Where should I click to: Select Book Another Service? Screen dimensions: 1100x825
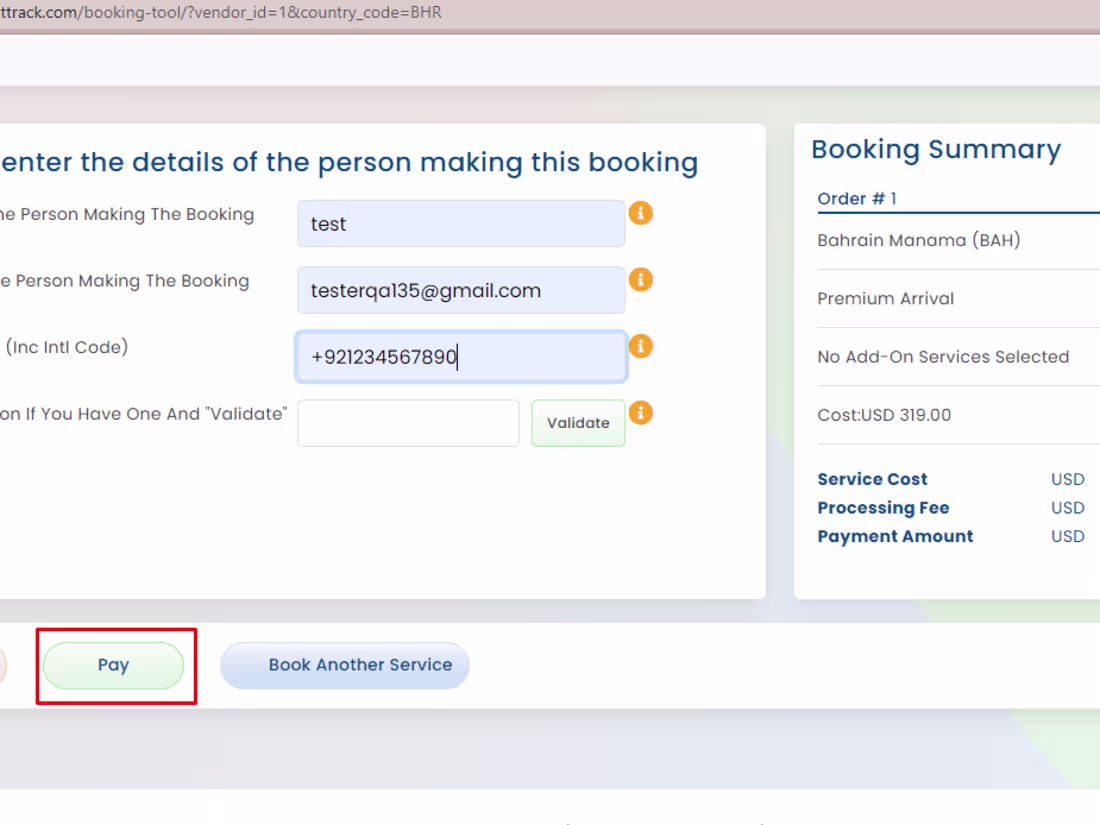[x=344, y=665]
